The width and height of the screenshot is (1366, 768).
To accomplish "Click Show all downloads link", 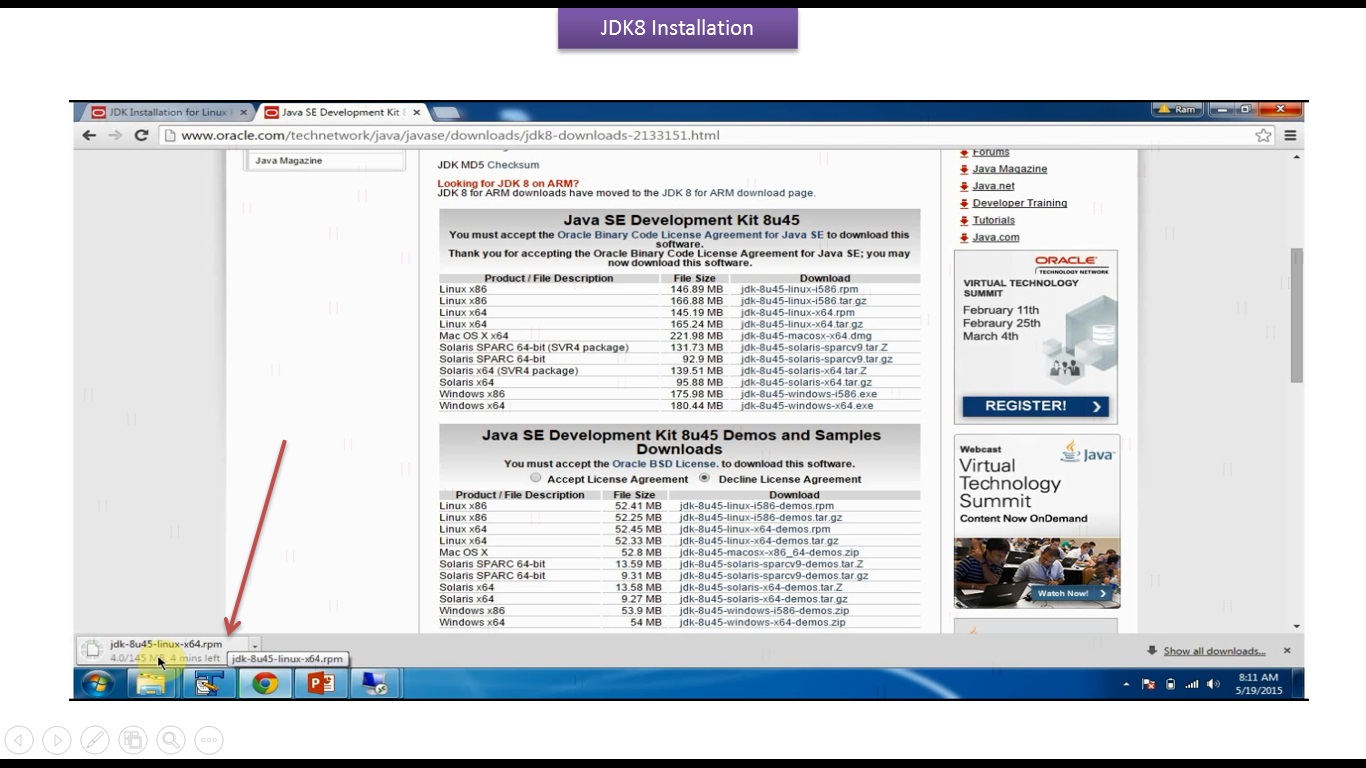I will coord(1214,651).
